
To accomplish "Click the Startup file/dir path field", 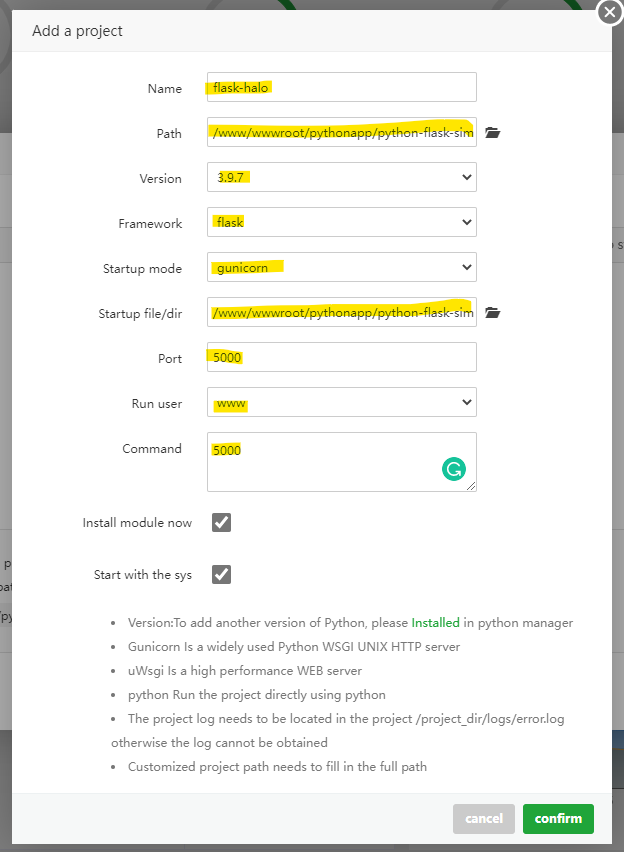I will click(x=340, y=311).
